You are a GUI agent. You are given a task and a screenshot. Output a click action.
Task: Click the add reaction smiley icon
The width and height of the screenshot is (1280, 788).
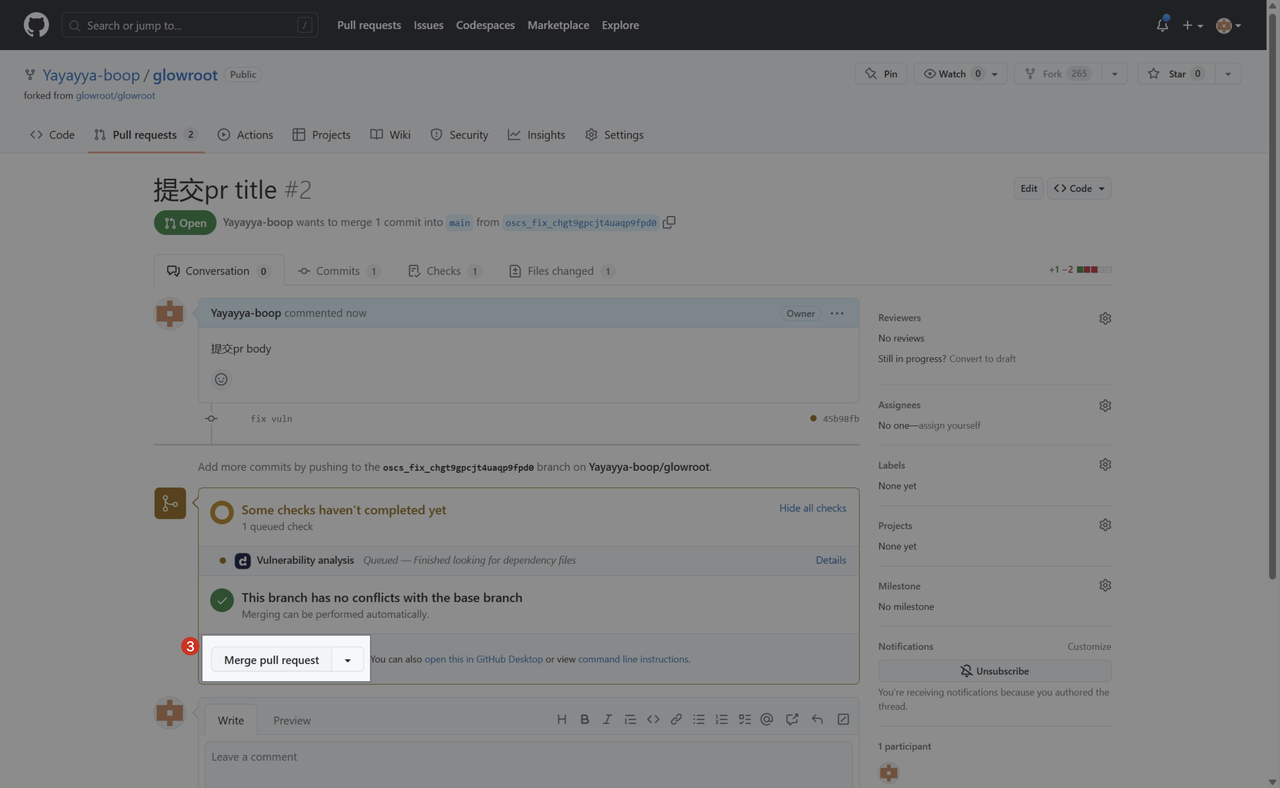221,379
